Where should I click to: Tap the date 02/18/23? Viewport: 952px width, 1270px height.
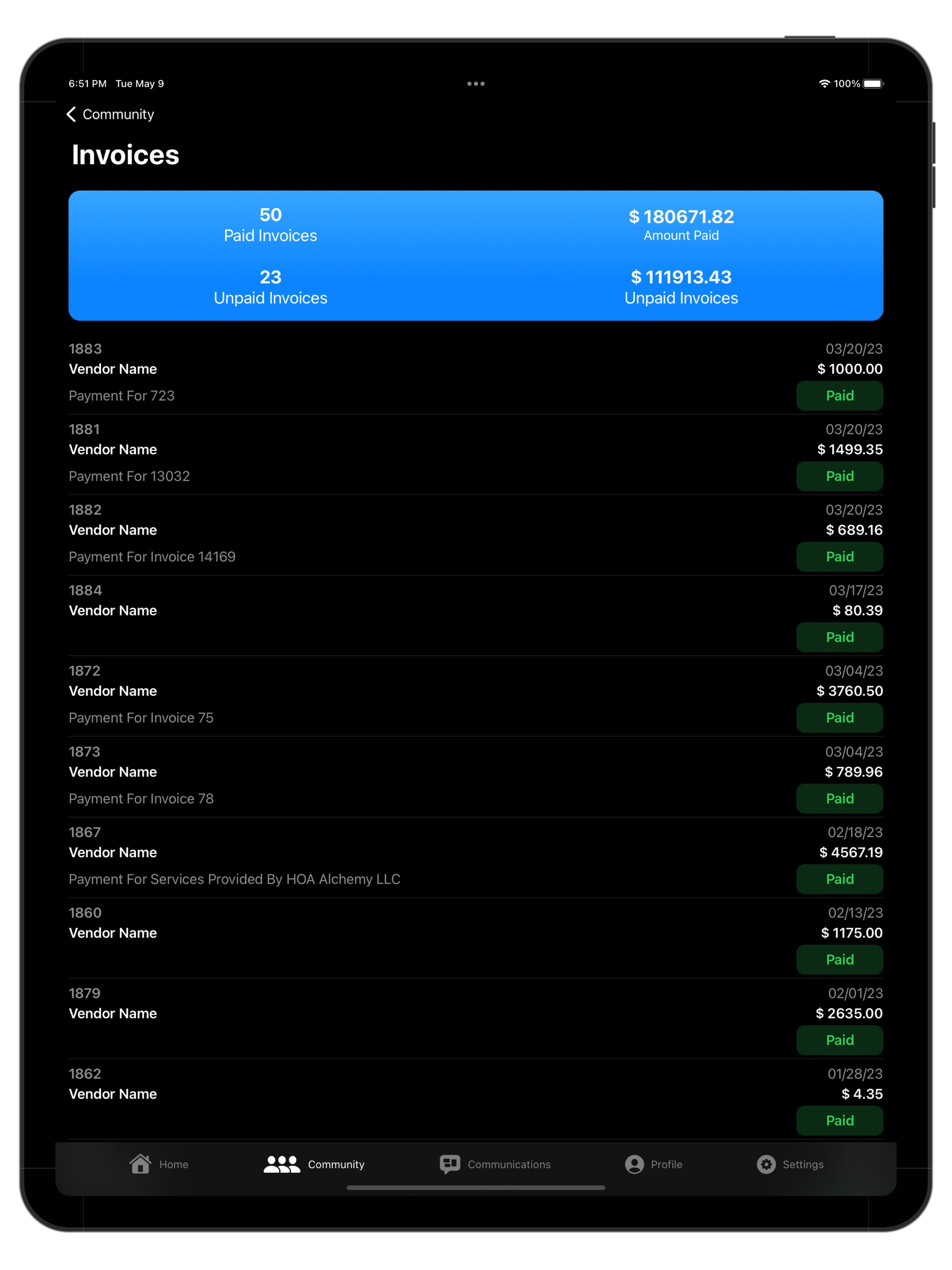coord(855,832)
